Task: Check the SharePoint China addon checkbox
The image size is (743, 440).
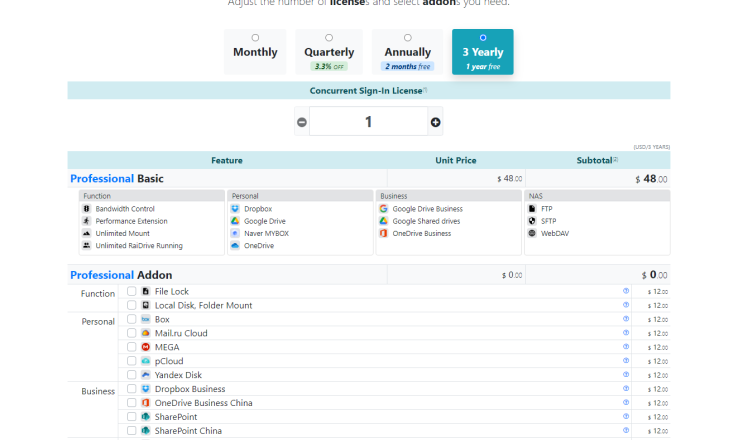Action: 132,431
